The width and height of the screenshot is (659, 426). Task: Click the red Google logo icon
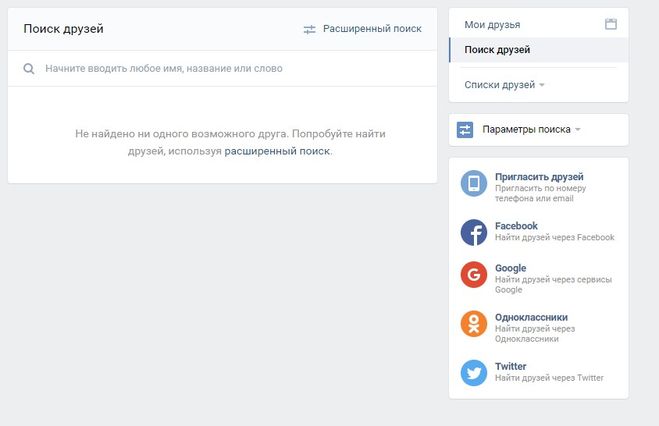click(474, 275)
